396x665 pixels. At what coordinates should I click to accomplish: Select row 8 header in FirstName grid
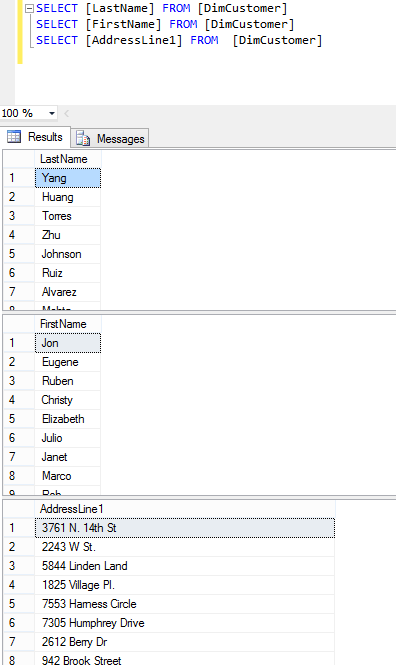click(x=19, y=476)
